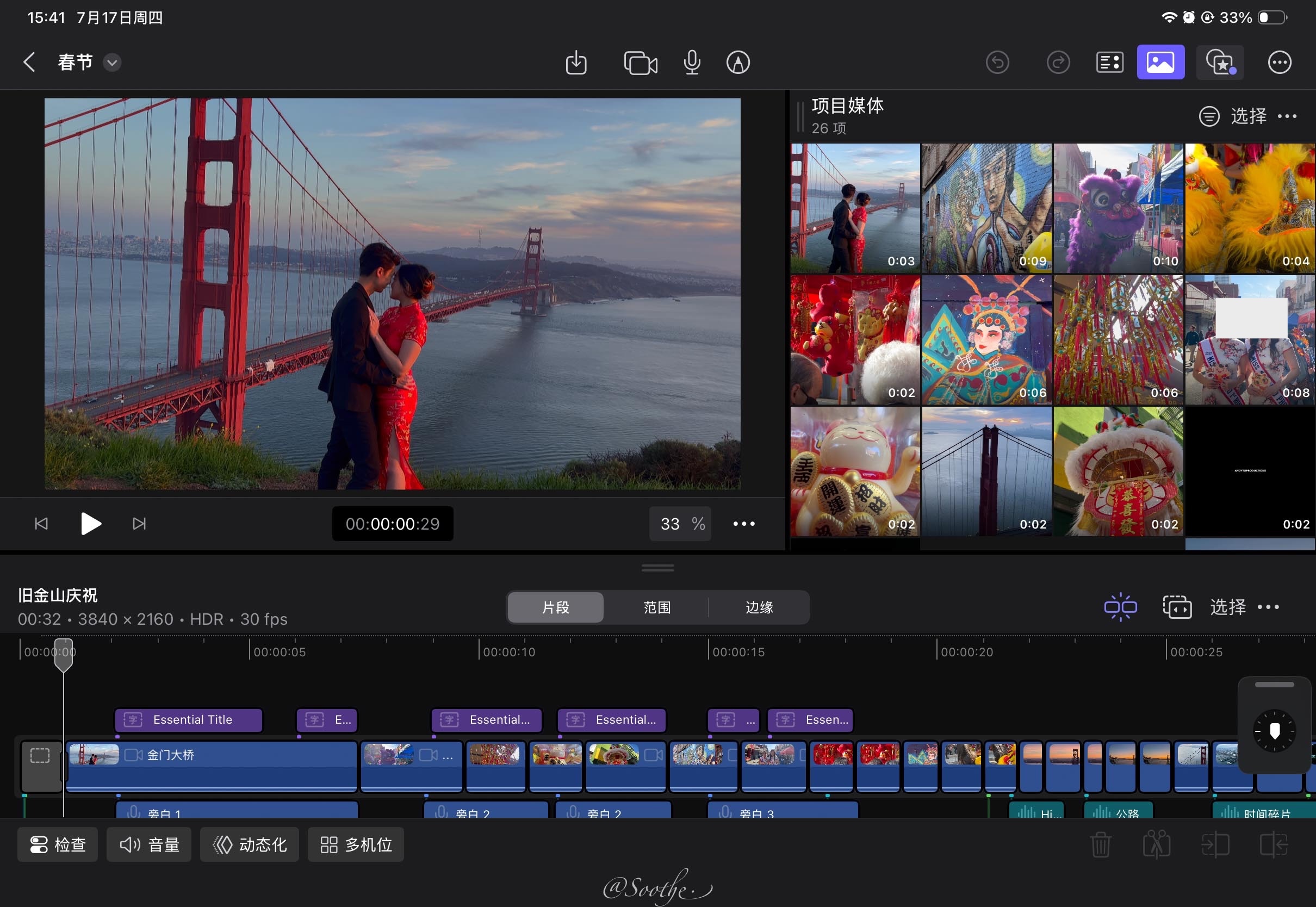The width and height of the screenshot is (1316, 907).
Task: Switch to the 边缘 tab
Action: click(x=759, y=607)
